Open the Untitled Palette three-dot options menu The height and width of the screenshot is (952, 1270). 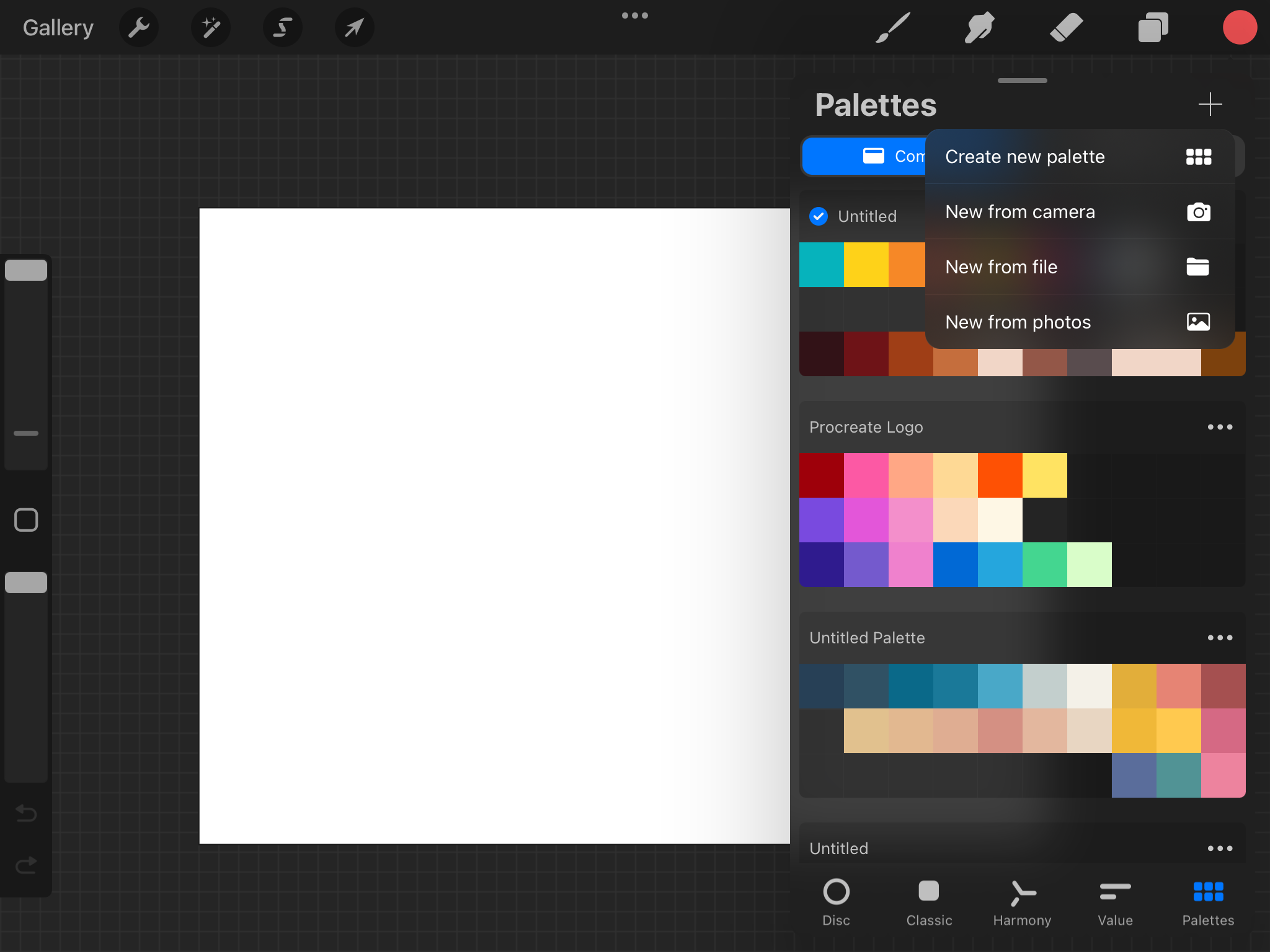pyautogui.click(x=1220, y=638)
